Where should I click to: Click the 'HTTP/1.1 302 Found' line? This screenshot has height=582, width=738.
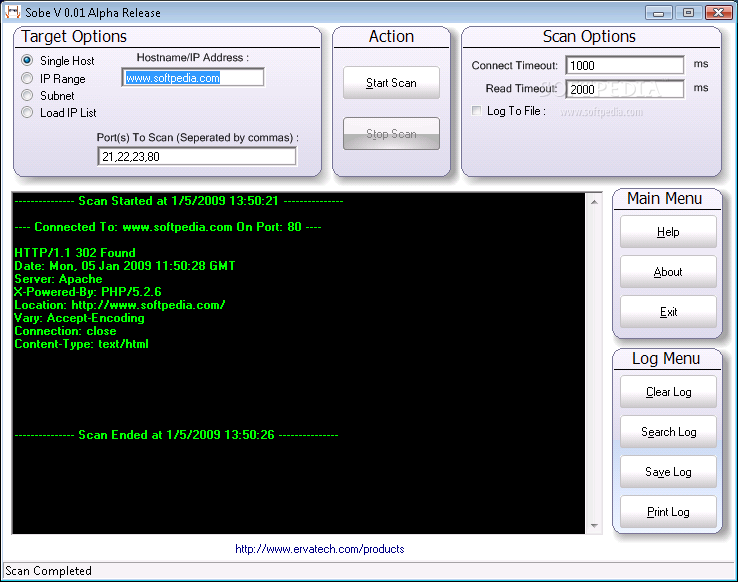[75, 253]
